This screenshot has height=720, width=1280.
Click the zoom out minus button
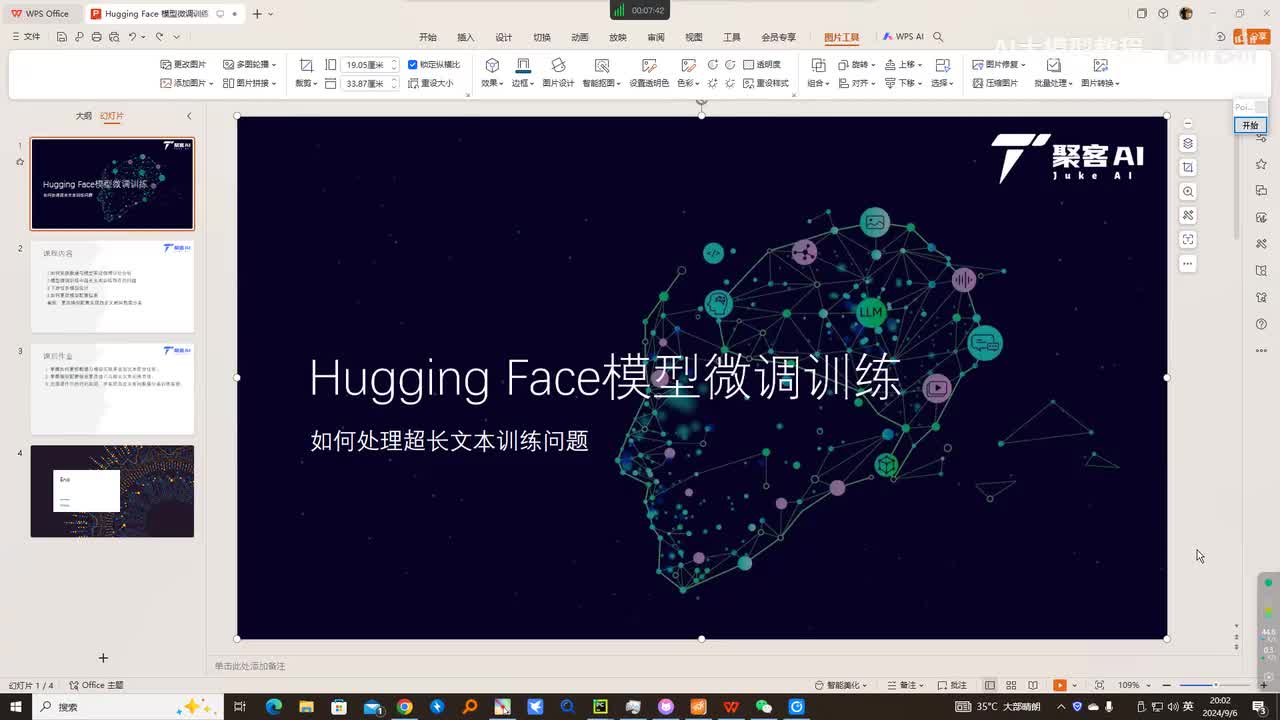tap(1166, 685)
